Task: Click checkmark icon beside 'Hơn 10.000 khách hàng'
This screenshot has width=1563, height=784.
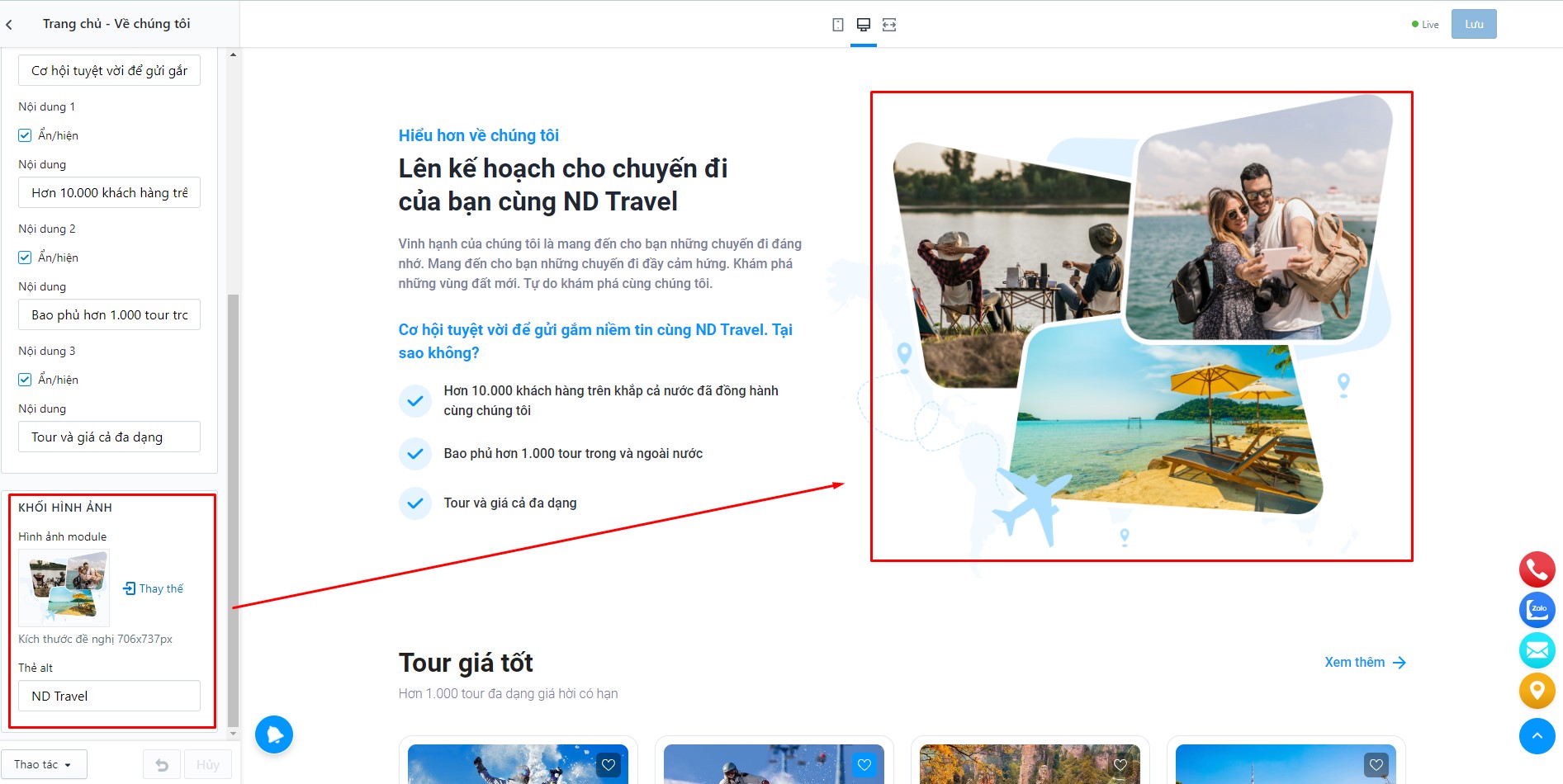Action: 415,401
